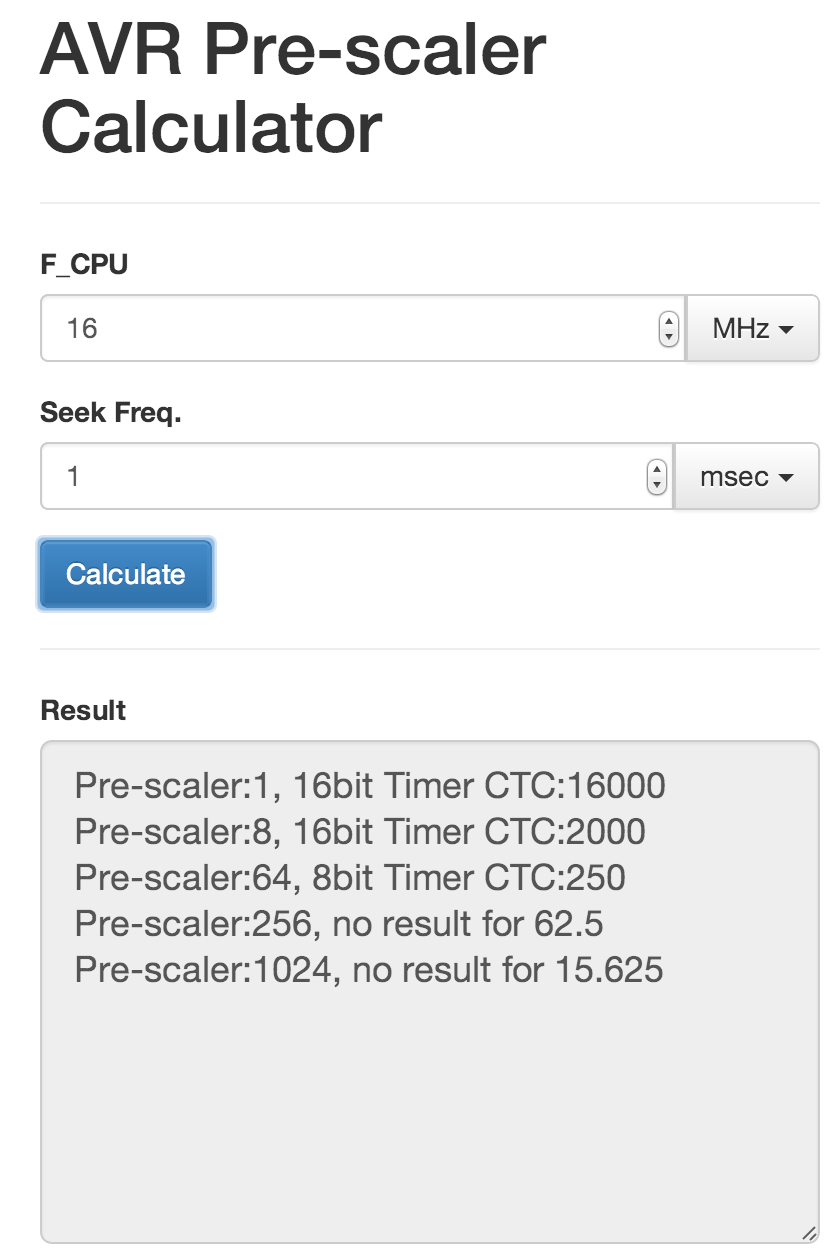840x1260 pixels.
Task: Click the Pre-scaler:256 no result line
Action: [339, 924]
